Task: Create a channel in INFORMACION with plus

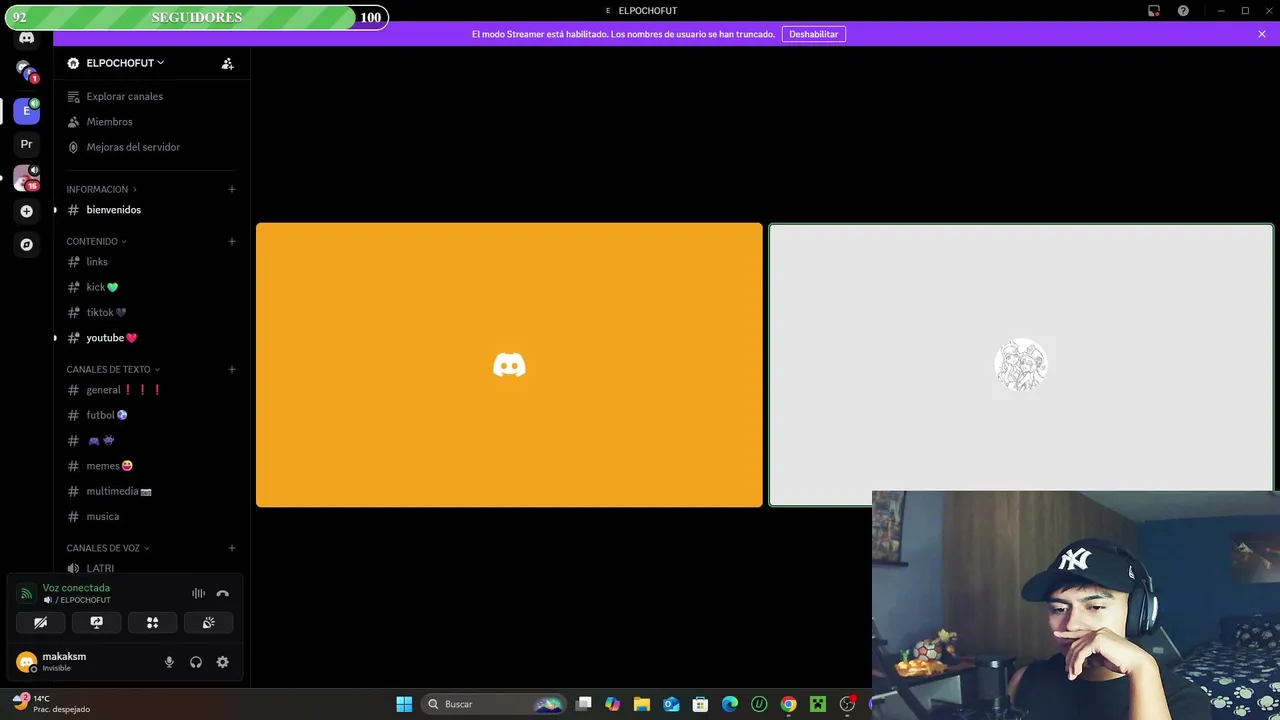Action: (x=231, y=189)
